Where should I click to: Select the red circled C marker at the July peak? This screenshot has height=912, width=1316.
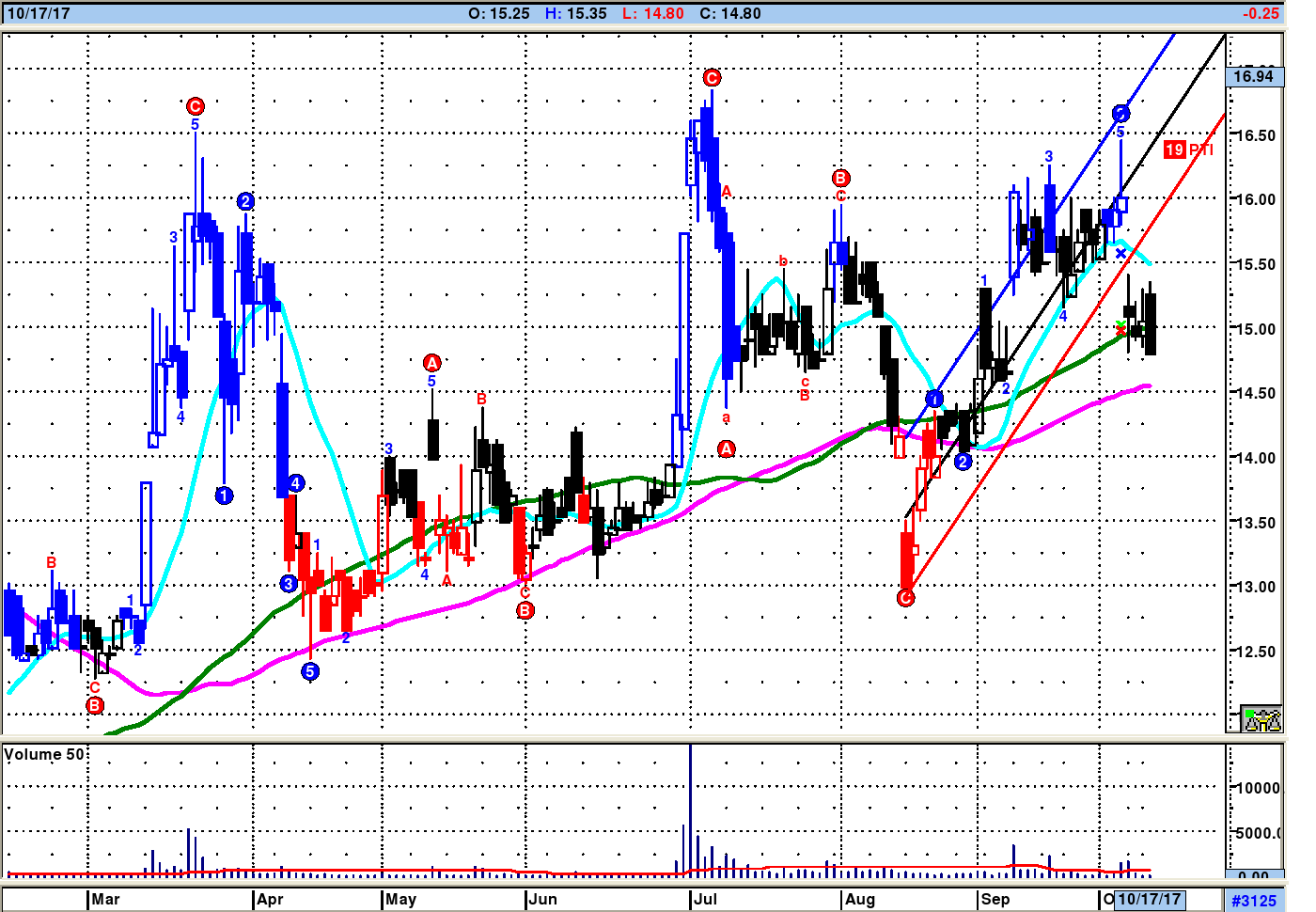(x=712, y=77)
